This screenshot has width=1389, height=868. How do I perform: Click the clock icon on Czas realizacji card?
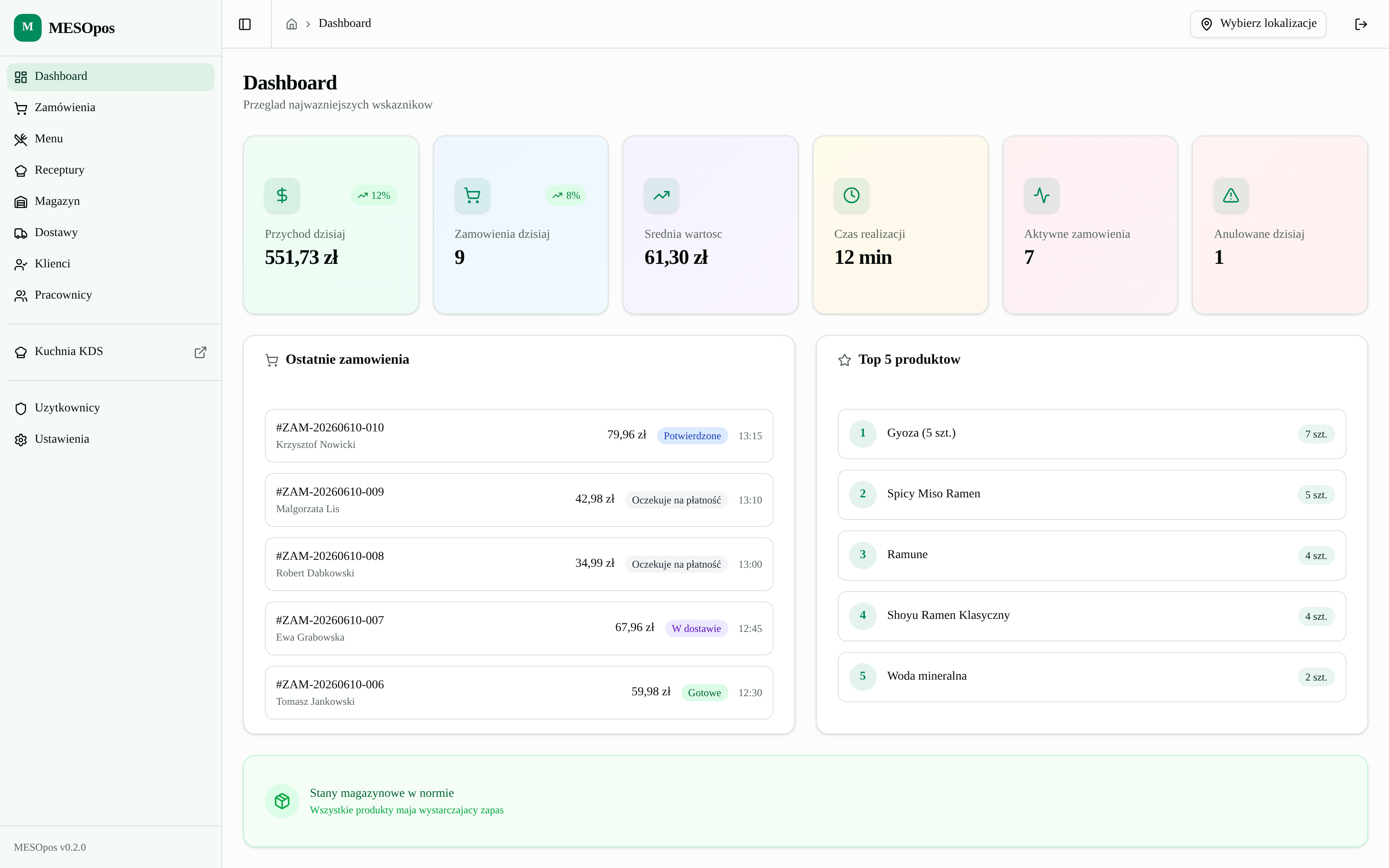click(851, 195)
